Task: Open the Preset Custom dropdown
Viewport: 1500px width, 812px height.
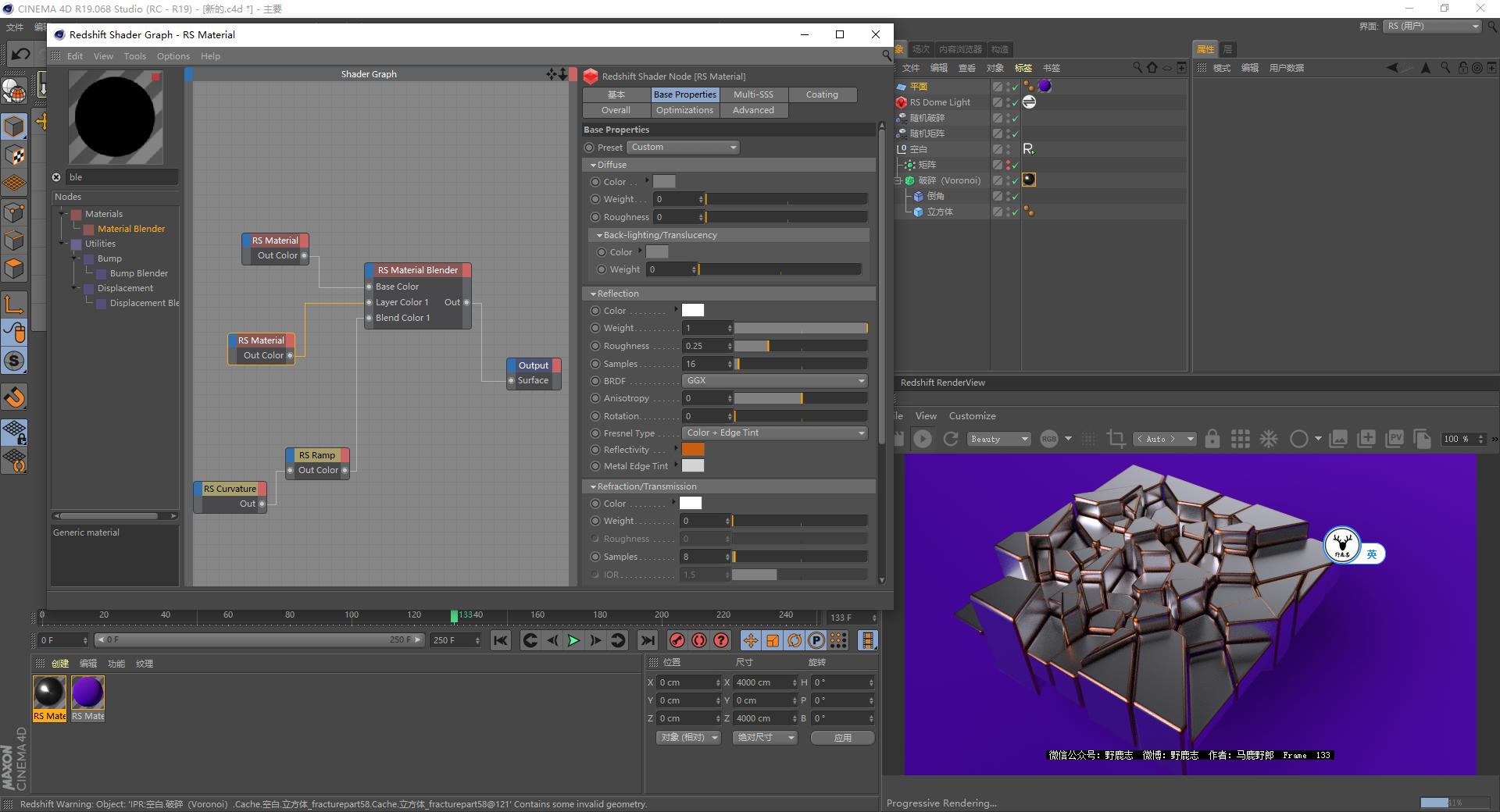Action: pyautogui.click(x=682, y=147)
